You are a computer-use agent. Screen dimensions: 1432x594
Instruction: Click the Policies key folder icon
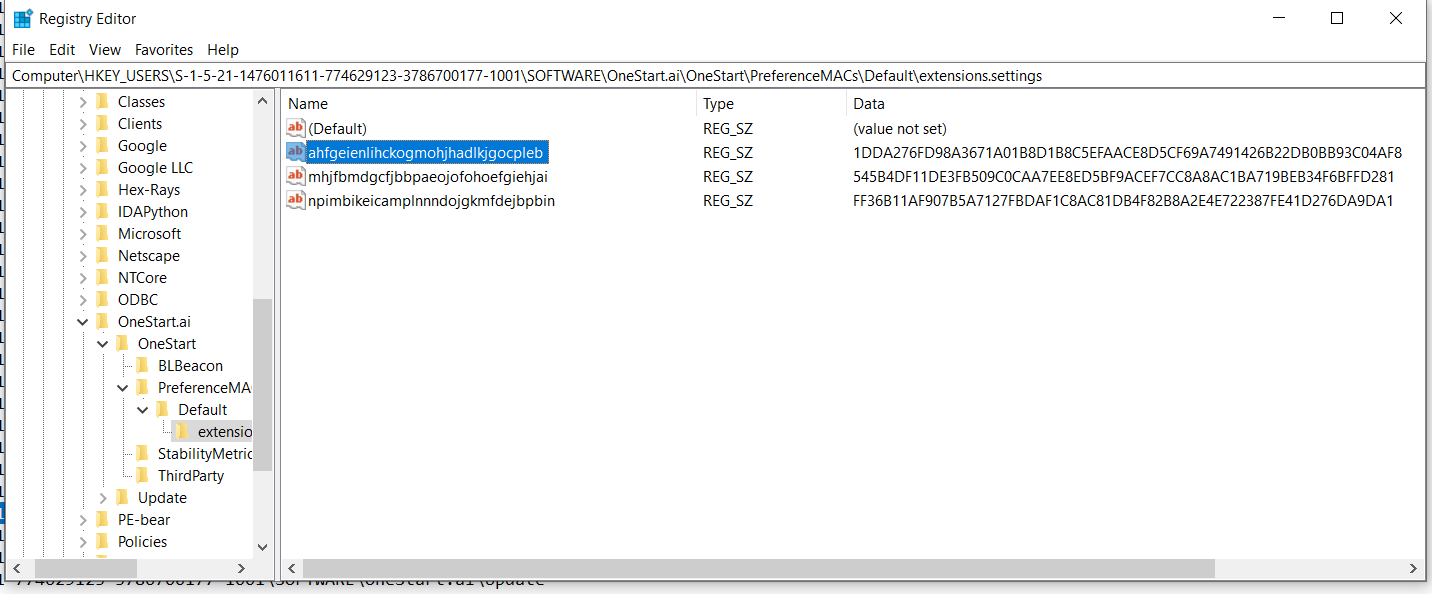coord(102,541)
